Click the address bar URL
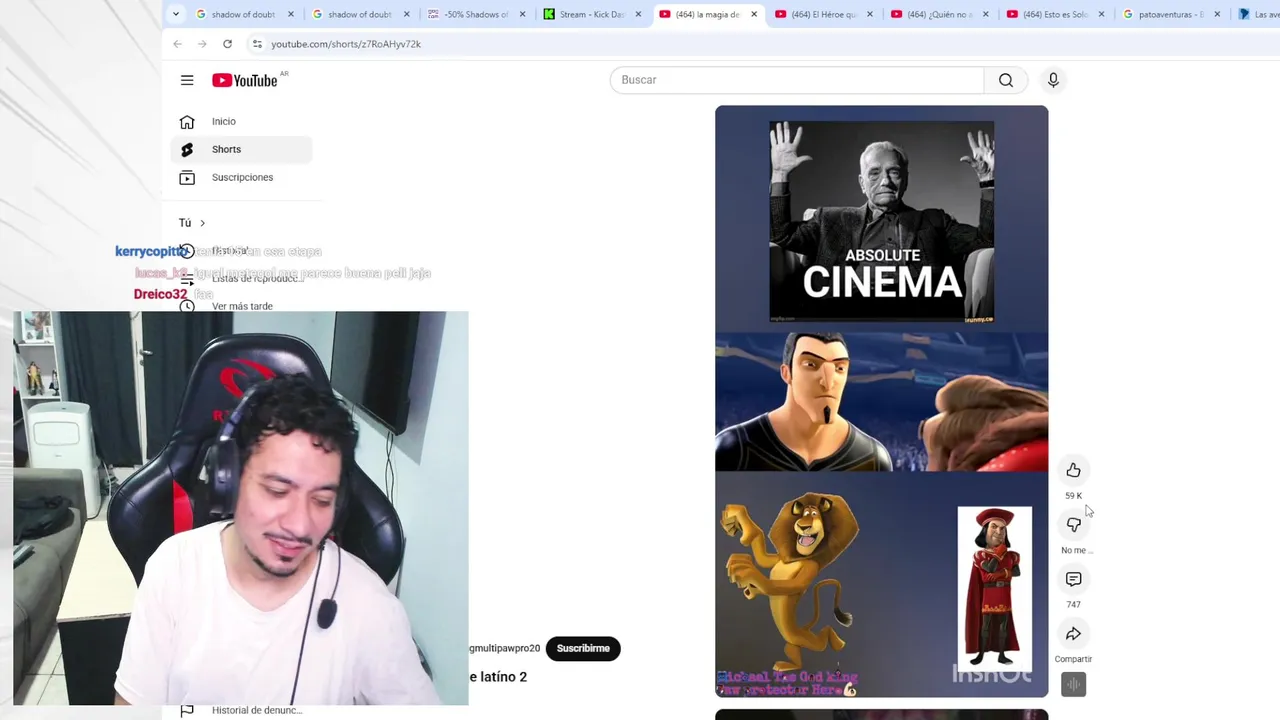Viewport: 1280px width, 720px height. tap(346, 44)
